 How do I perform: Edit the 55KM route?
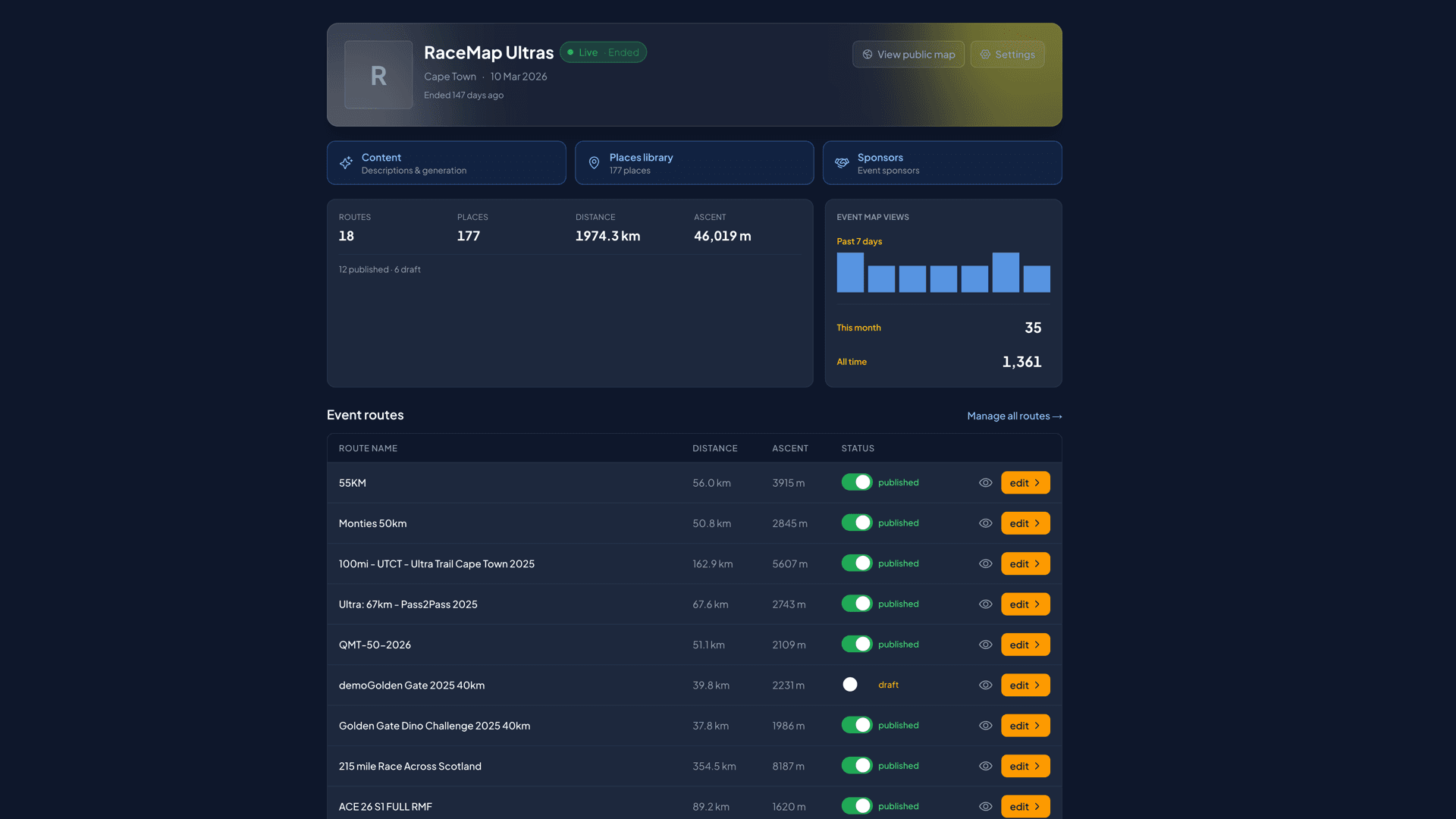click(x=1025, y=483)
